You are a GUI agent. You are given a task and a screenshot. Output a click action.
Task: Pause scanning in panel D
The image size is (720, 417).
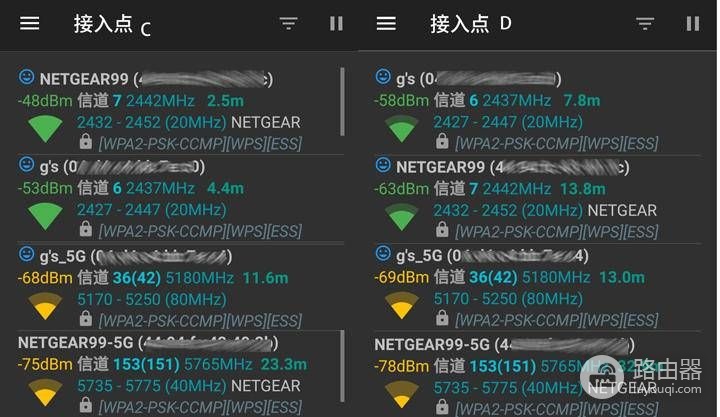click(x=693, y=23)
